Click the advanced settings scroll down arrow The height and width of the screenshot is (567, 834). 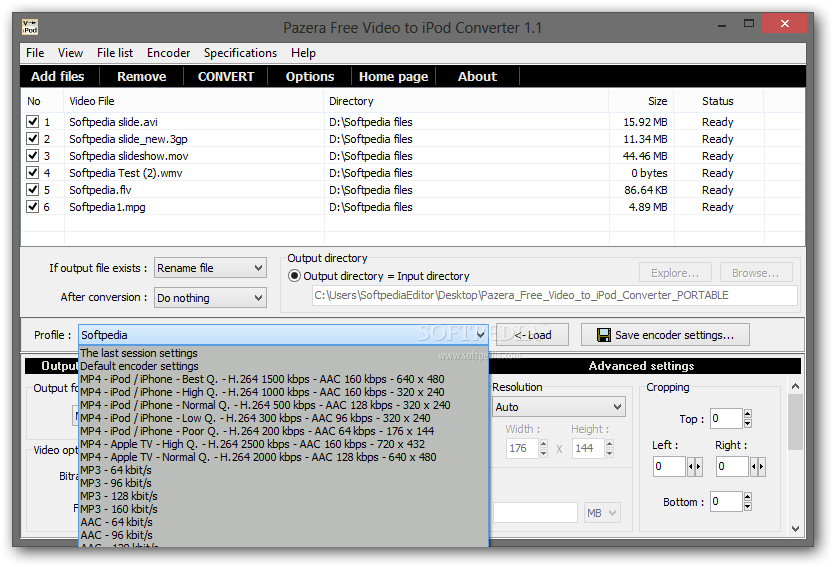795,528
